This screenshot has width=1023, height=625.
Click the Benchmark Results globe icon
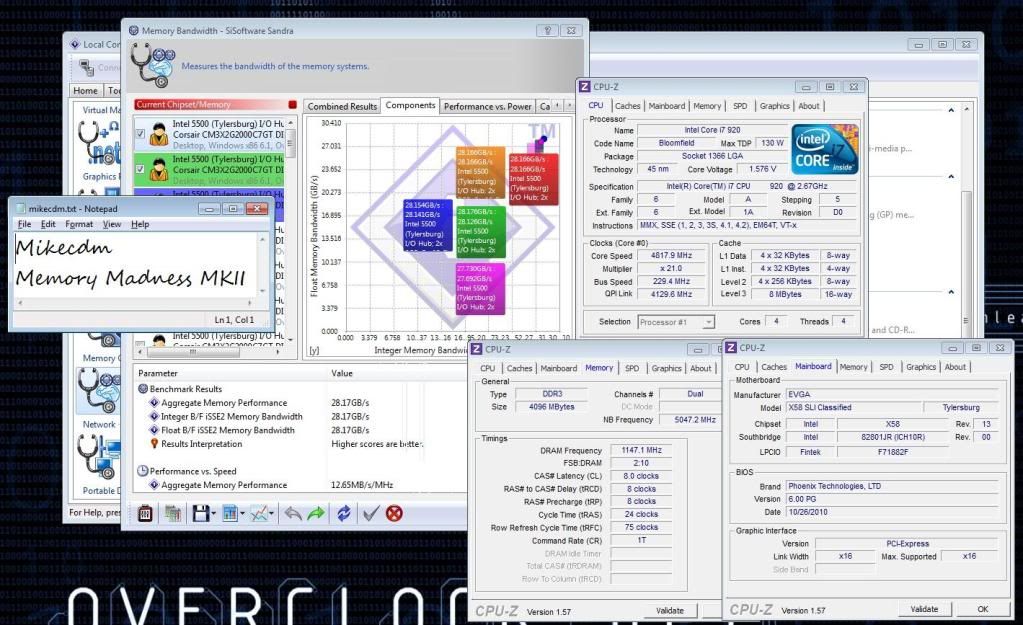click(x=143, y=389)
